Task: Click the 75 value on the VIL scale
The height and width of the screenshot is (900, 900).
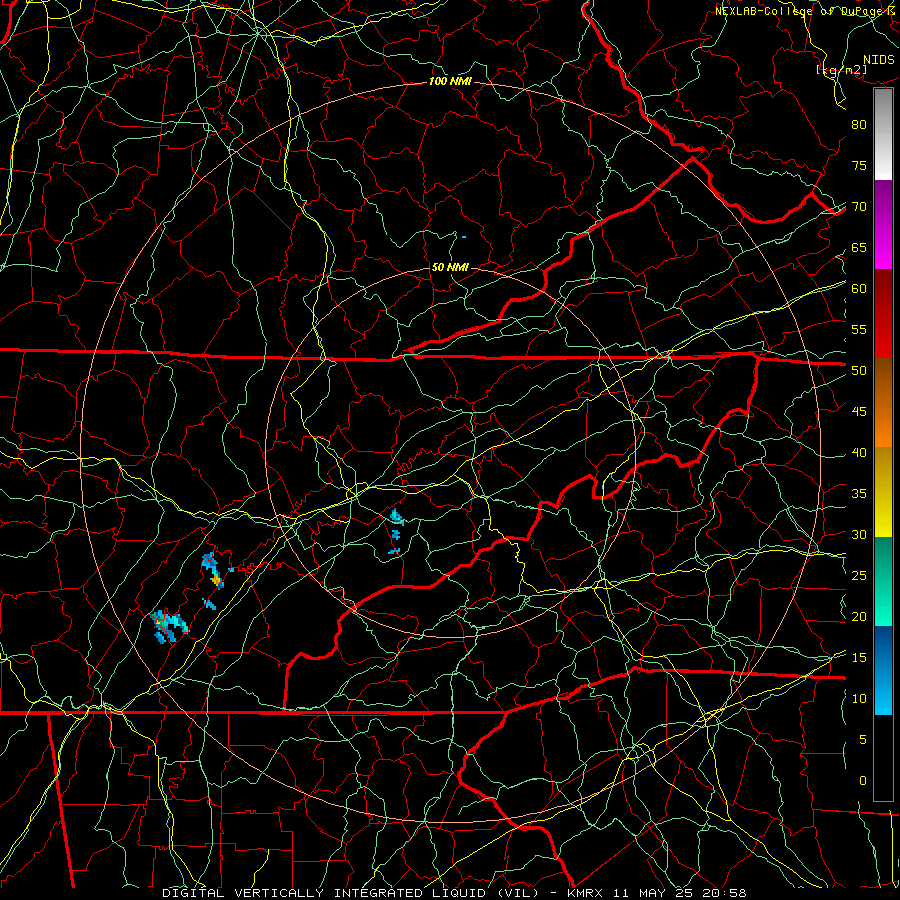Action: [859, 166]
